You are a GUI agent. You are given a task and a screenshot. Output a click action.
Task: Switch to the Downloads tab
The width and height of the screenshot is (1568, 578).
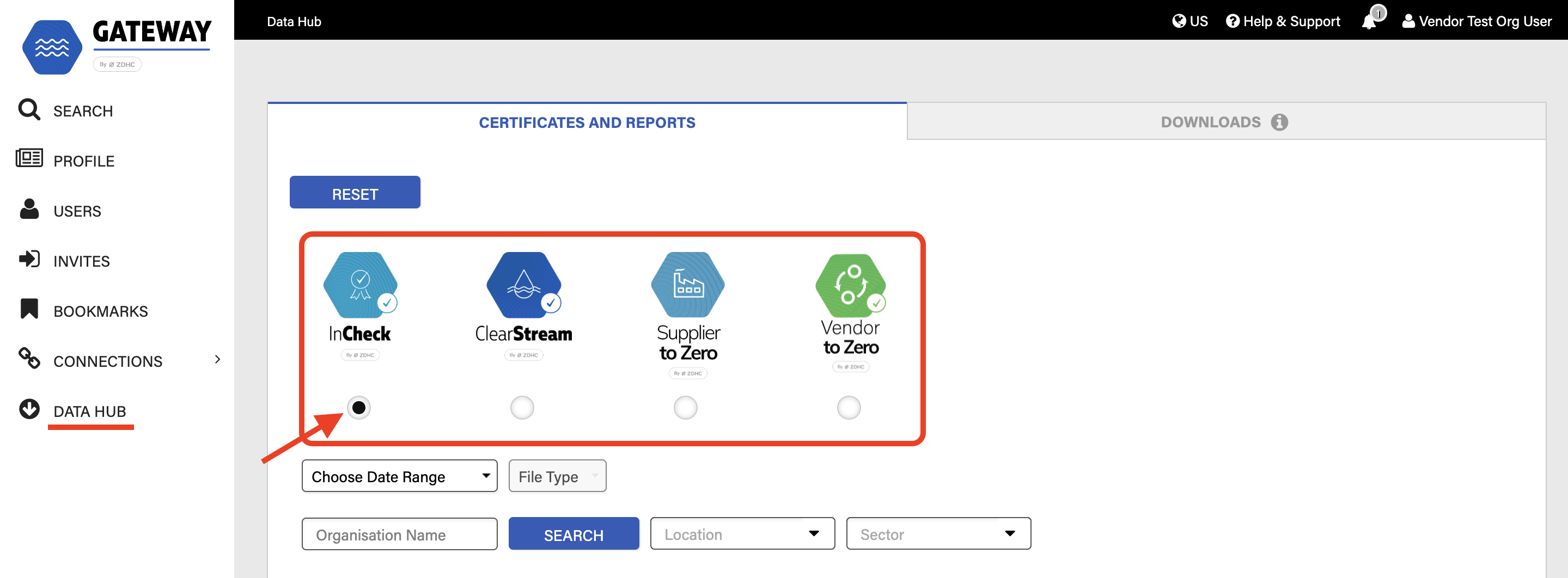(x=1226, y=122)
